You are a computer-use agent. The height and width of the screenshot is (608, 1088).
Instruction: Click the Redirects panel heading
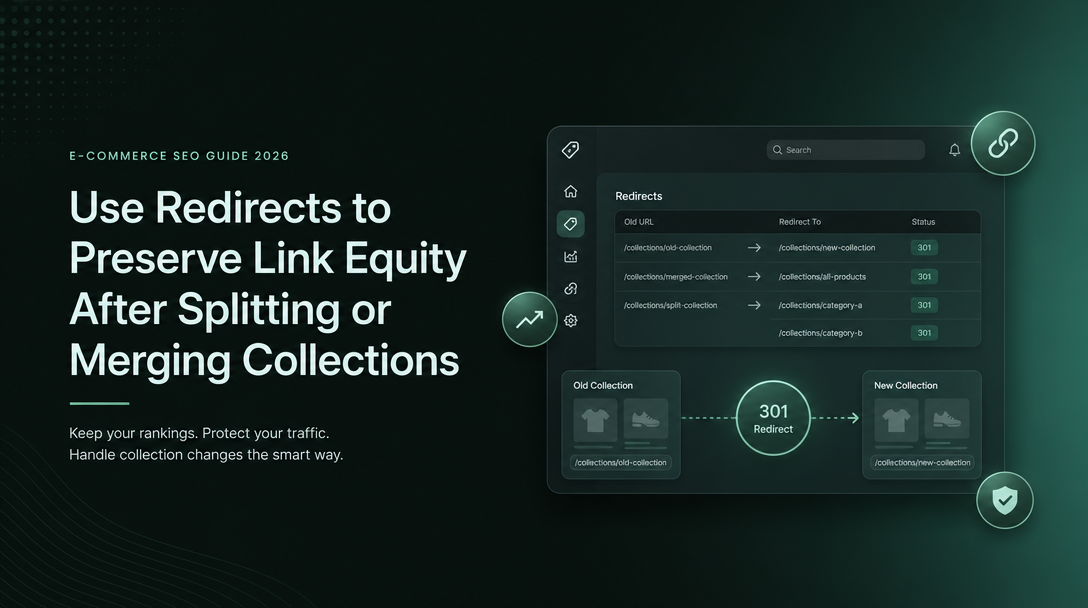point(638,196)
